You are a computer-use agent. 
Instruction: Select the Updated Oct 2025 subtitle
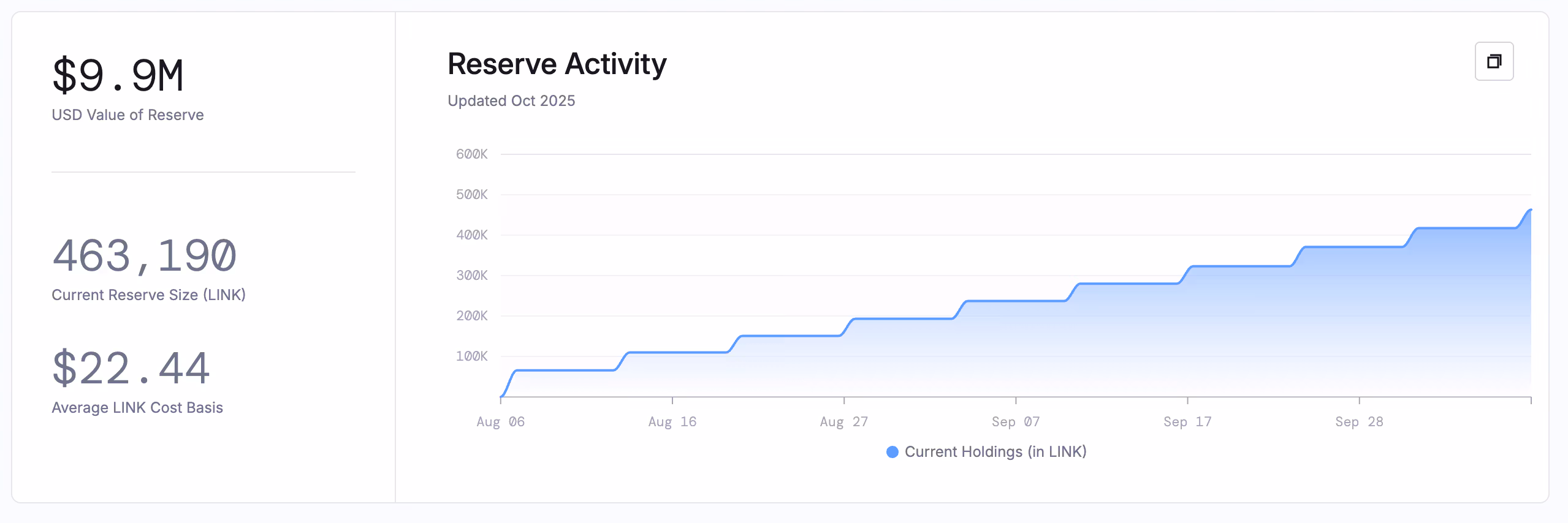click(511, 101)
